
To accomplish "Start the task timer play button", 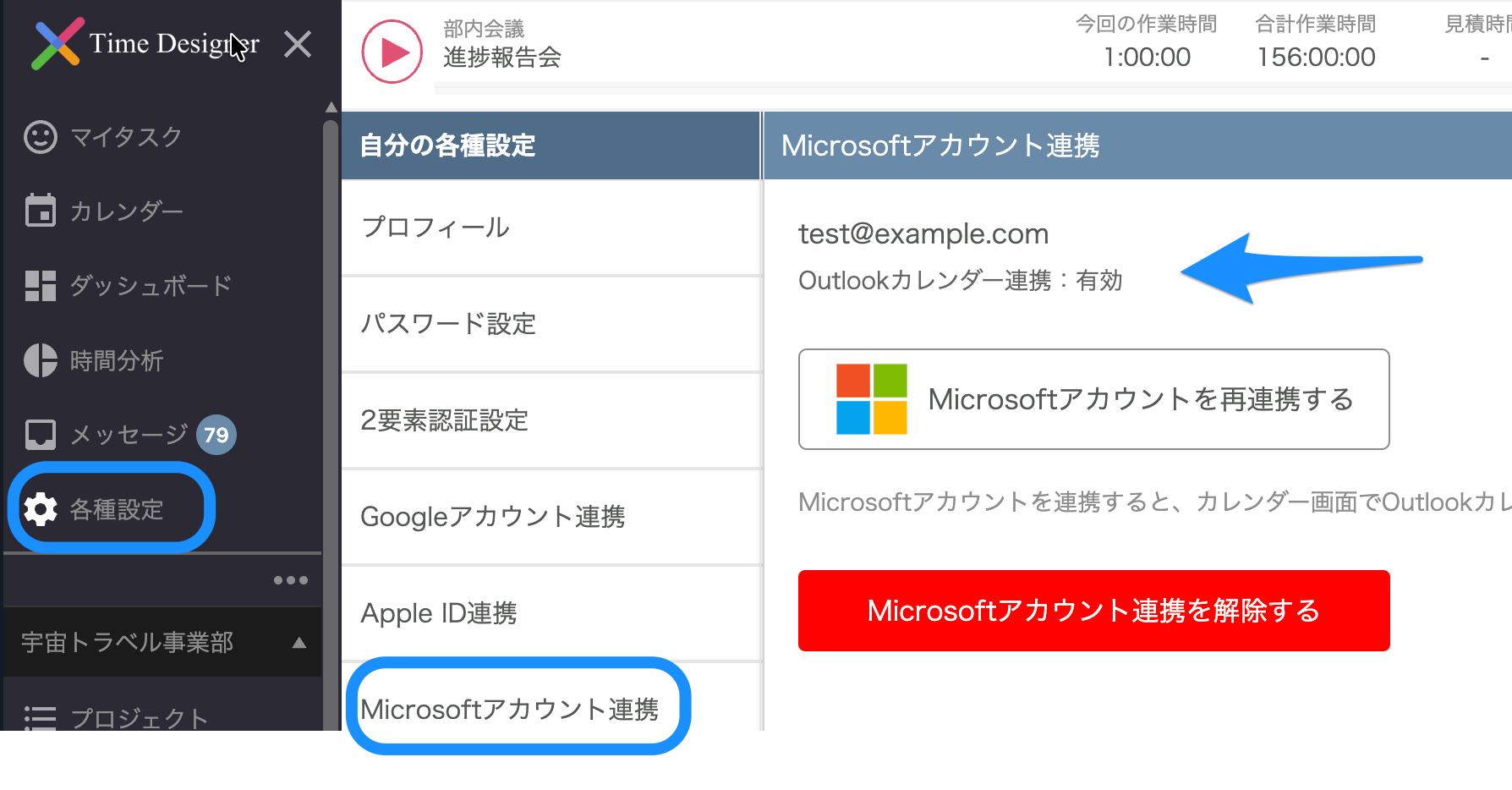I will pyautogui.click(x=392, y=52).
